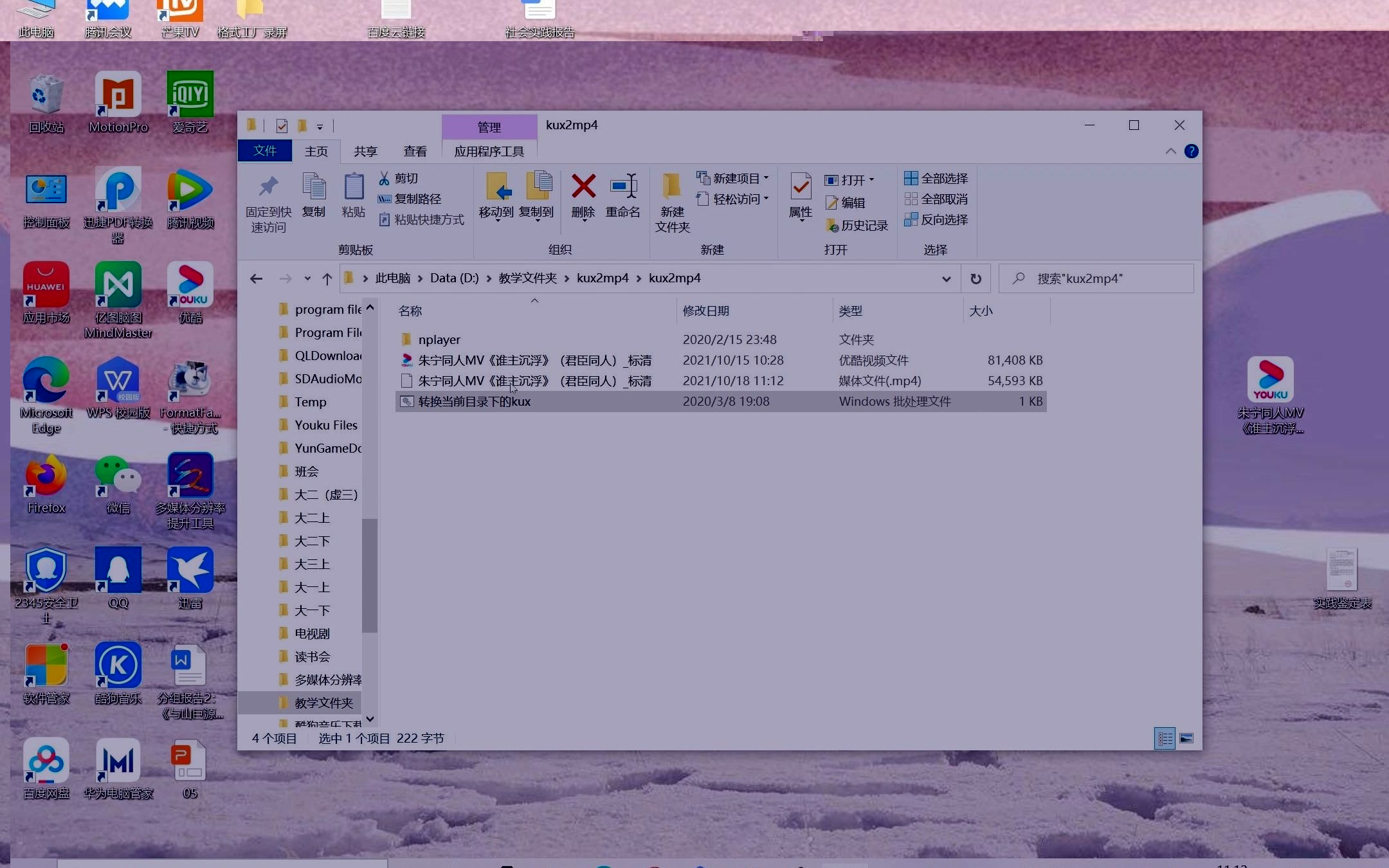Click Select None (全部取消)

936,199
